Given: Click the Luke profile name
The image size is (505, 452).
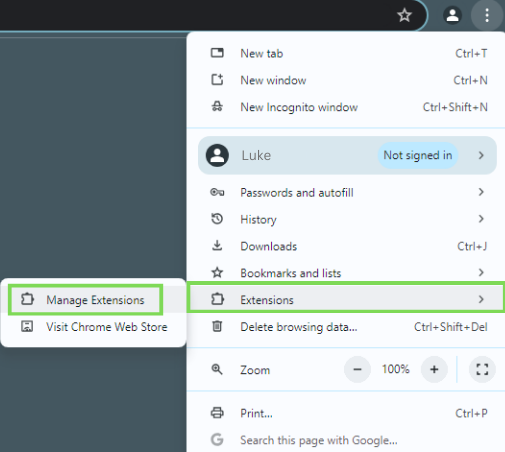Looking at the screenshot, I should pyautogui.click(x=256, y=155).
